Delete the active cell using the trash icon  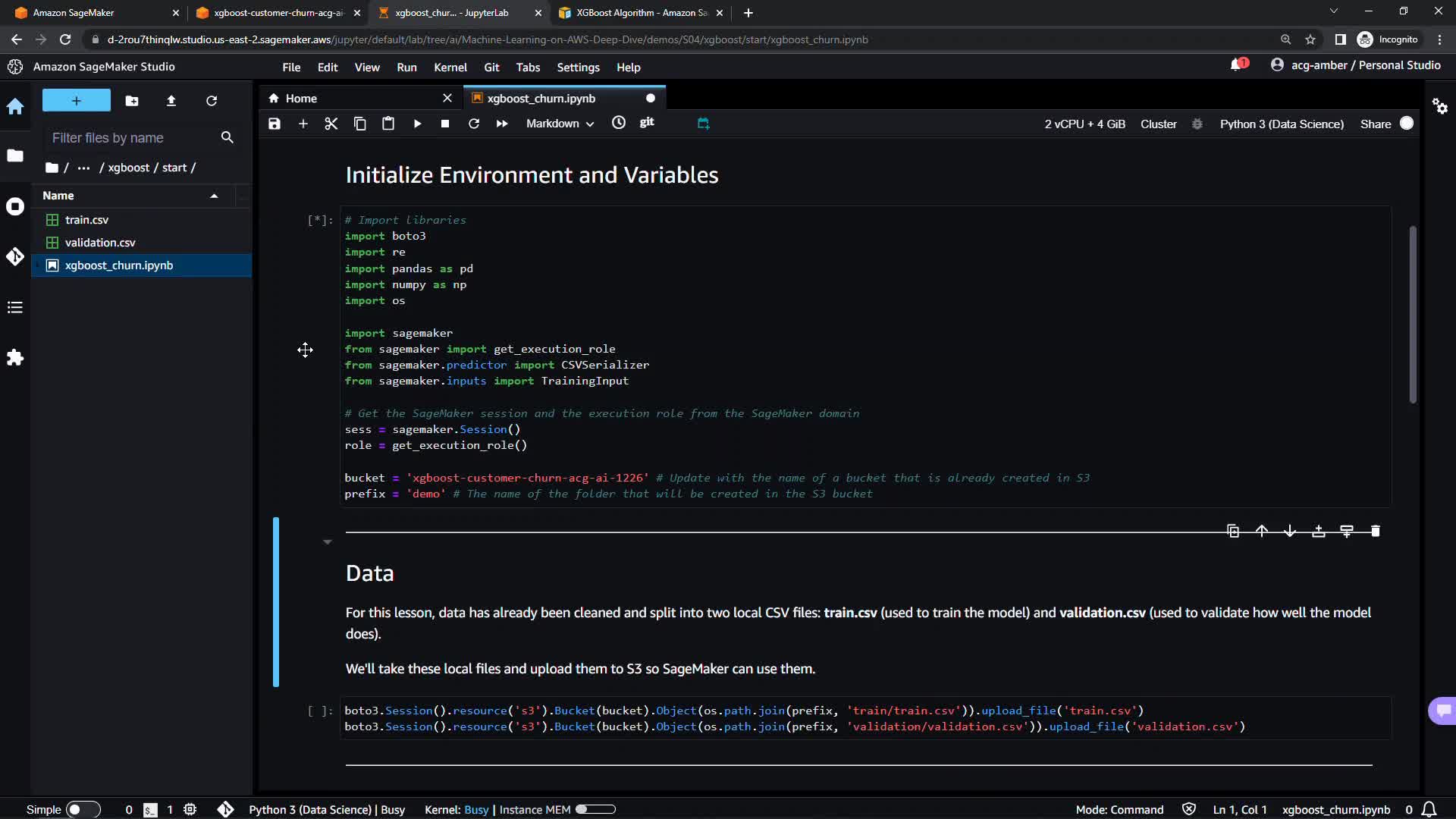1375,531
